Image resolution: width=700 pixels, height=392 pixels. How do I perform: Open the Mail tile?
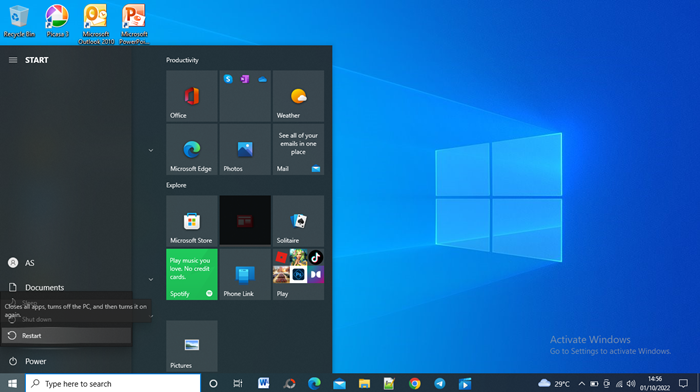tap(298, 149)
